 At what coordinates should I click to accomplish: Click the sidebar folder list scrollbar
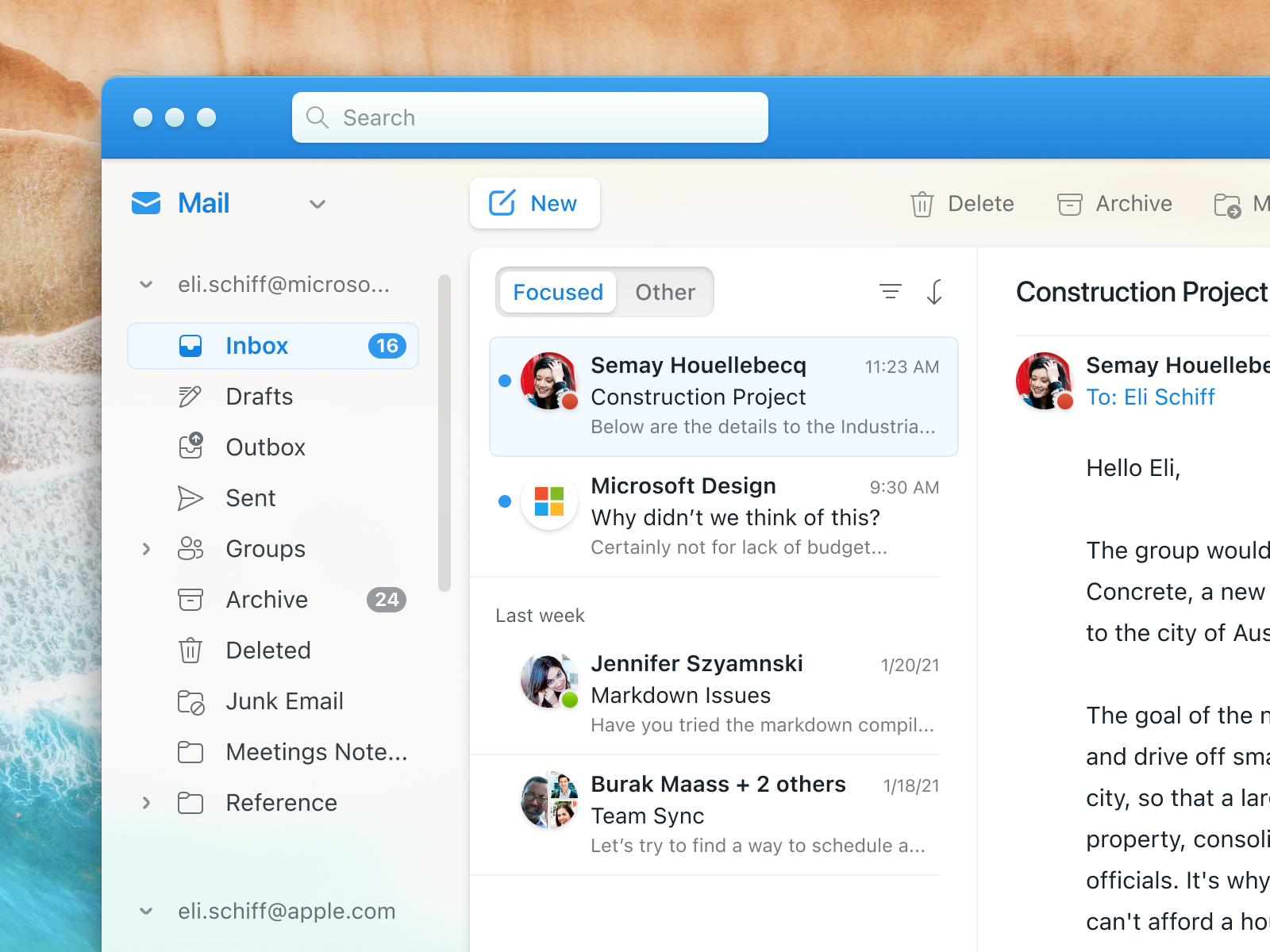[x=444, y=433]
